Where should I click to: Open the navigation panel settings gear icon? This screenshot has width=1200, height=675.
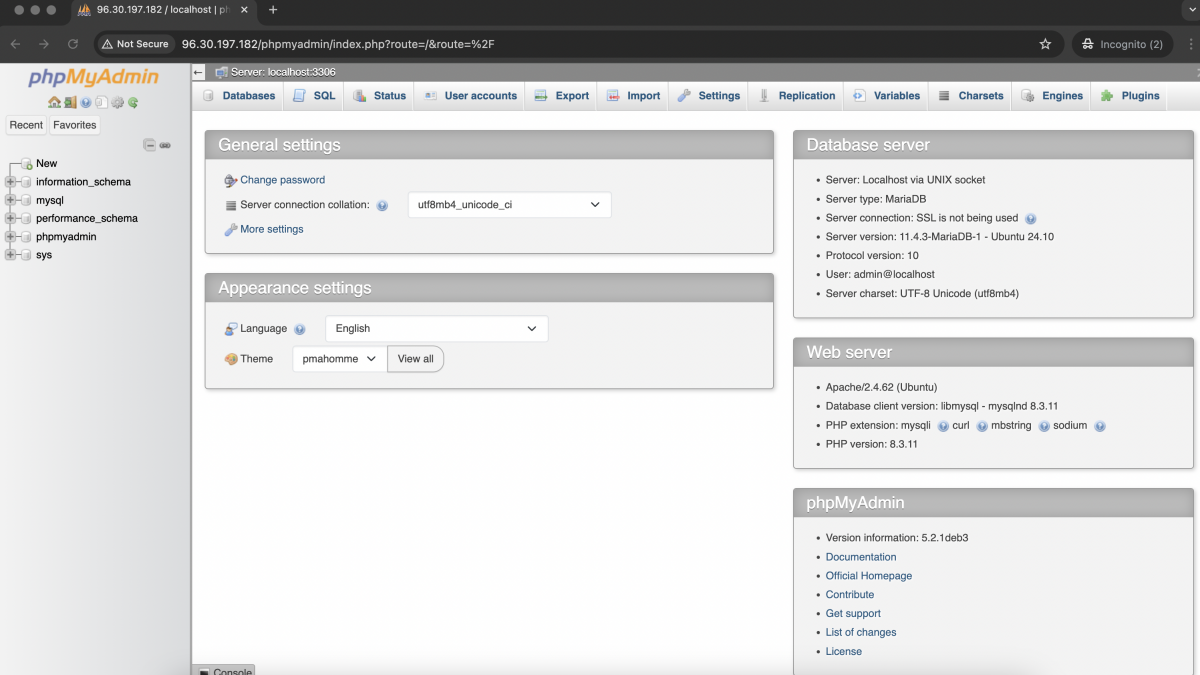117,102
